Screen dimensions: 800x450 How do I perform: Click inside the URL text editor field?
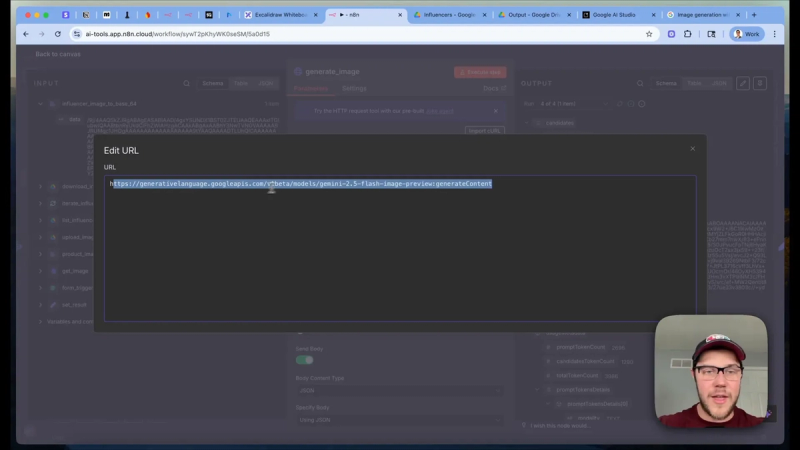pyautogui.click(x=400, y=248)
